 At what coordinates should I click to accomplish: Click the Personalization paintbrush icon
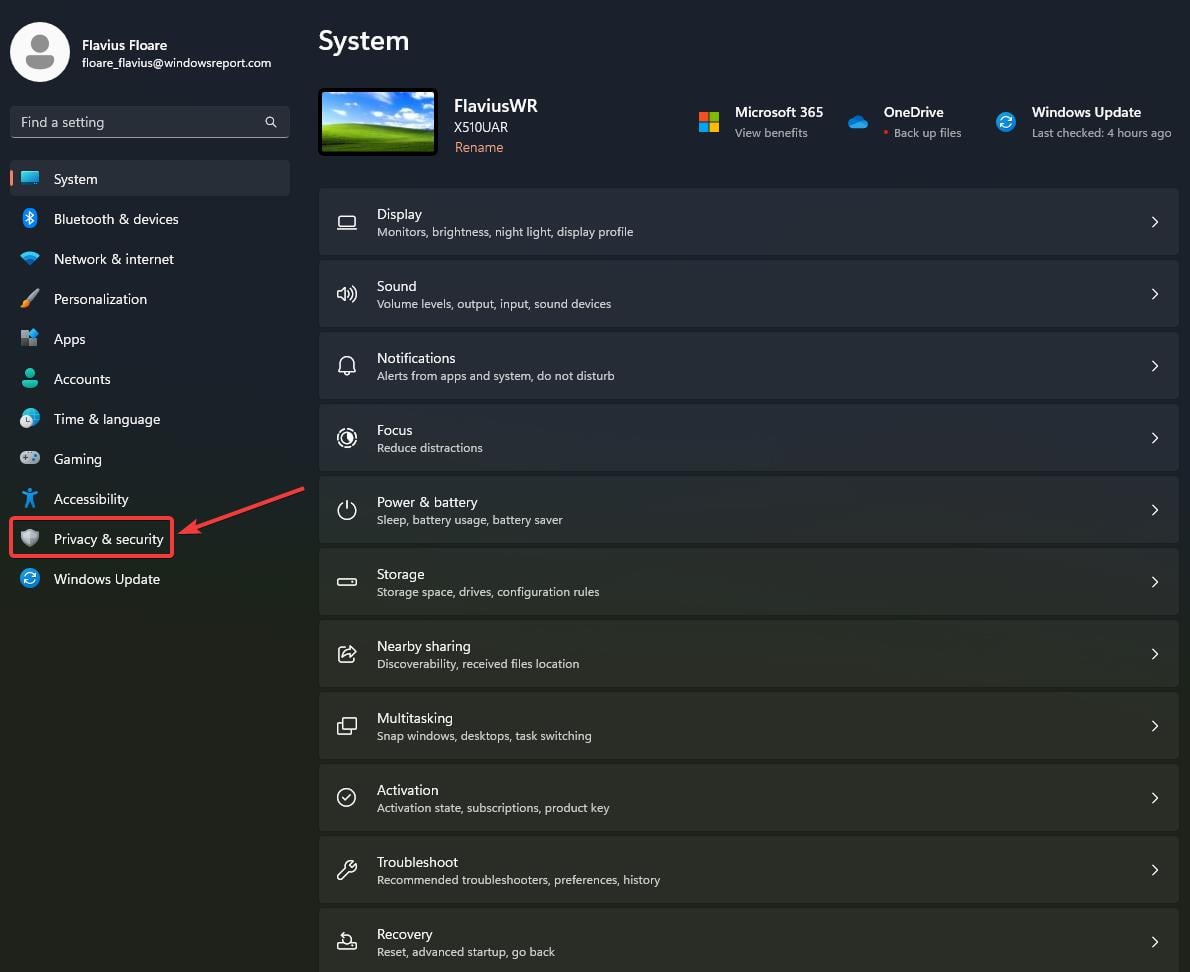click(x=30, y=299)
